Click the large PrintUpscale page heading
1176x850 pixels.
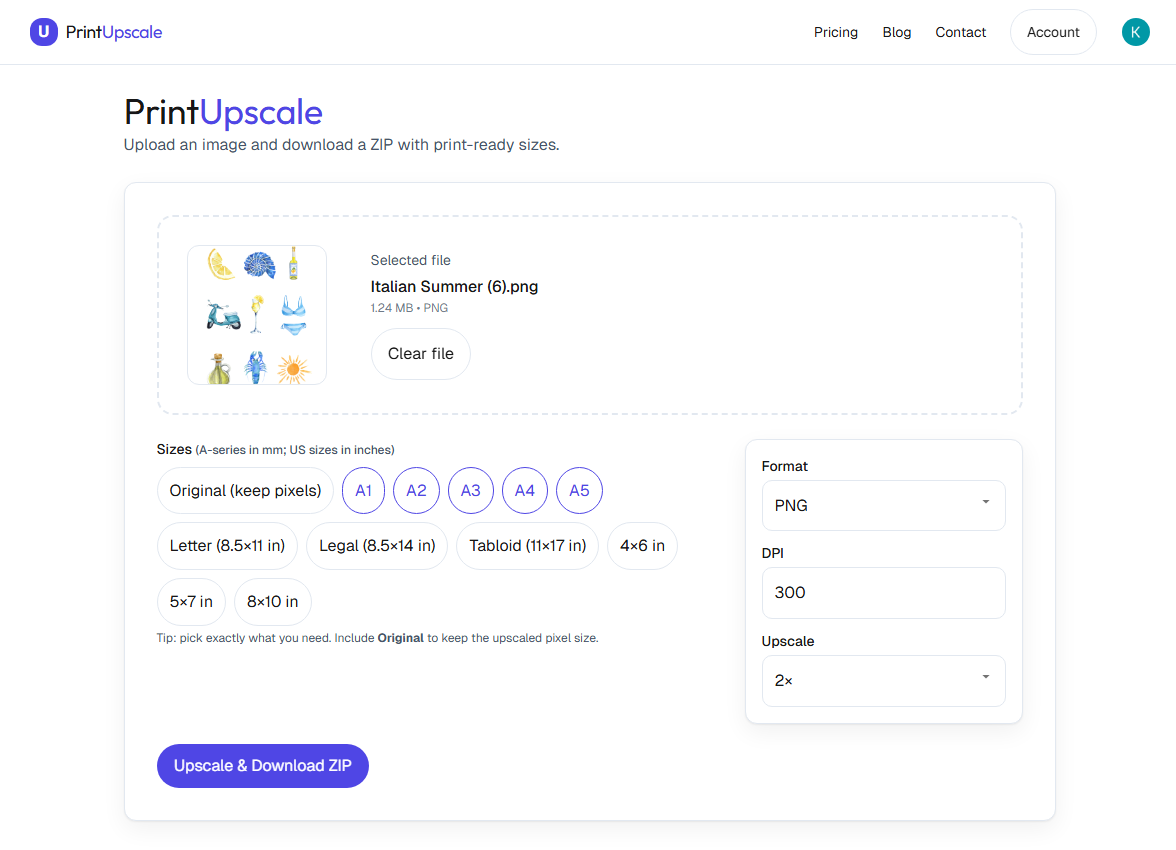pos(223,113)
